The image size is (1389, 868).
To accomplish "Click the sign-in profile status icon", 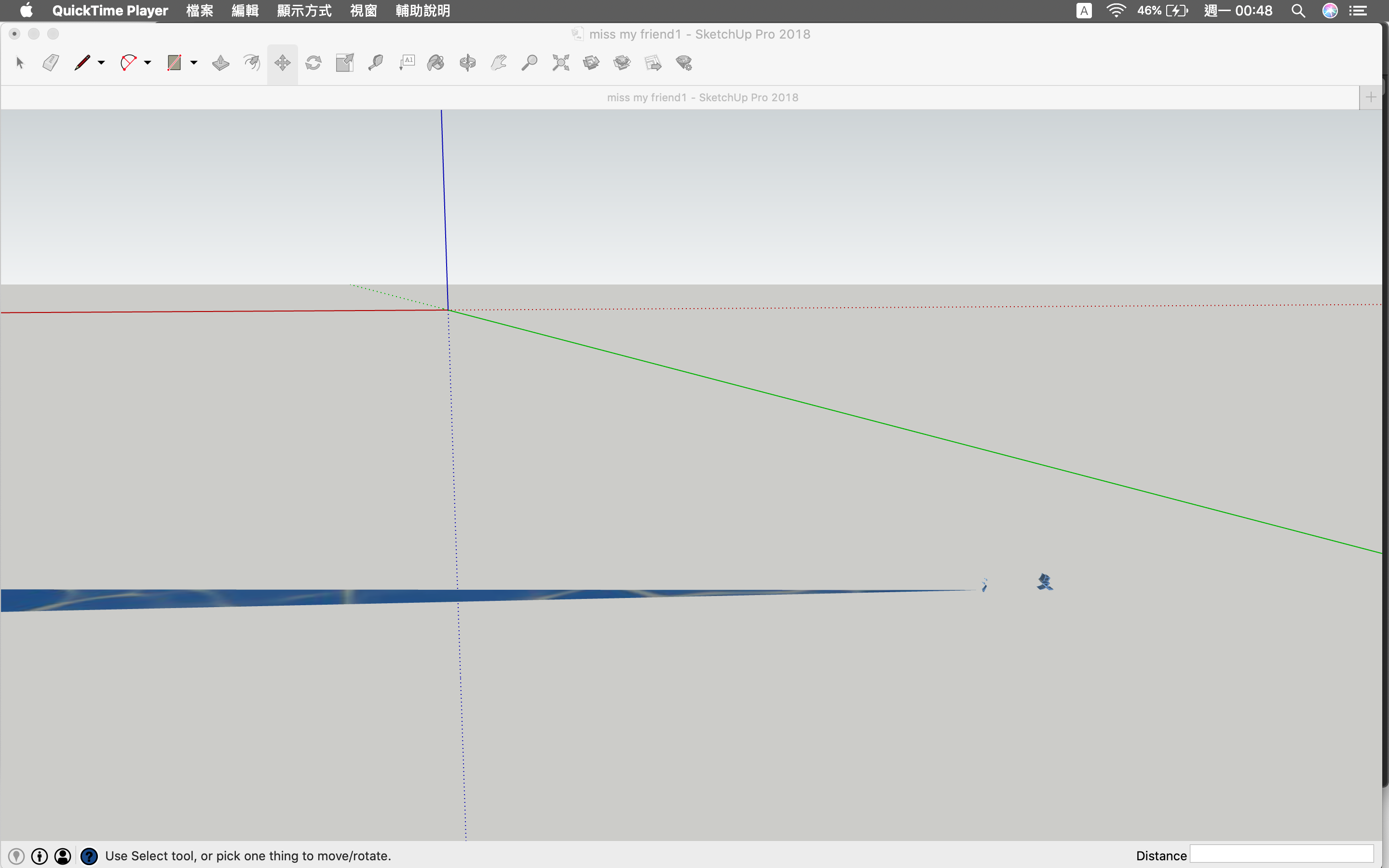I will [x=63, y=856].
